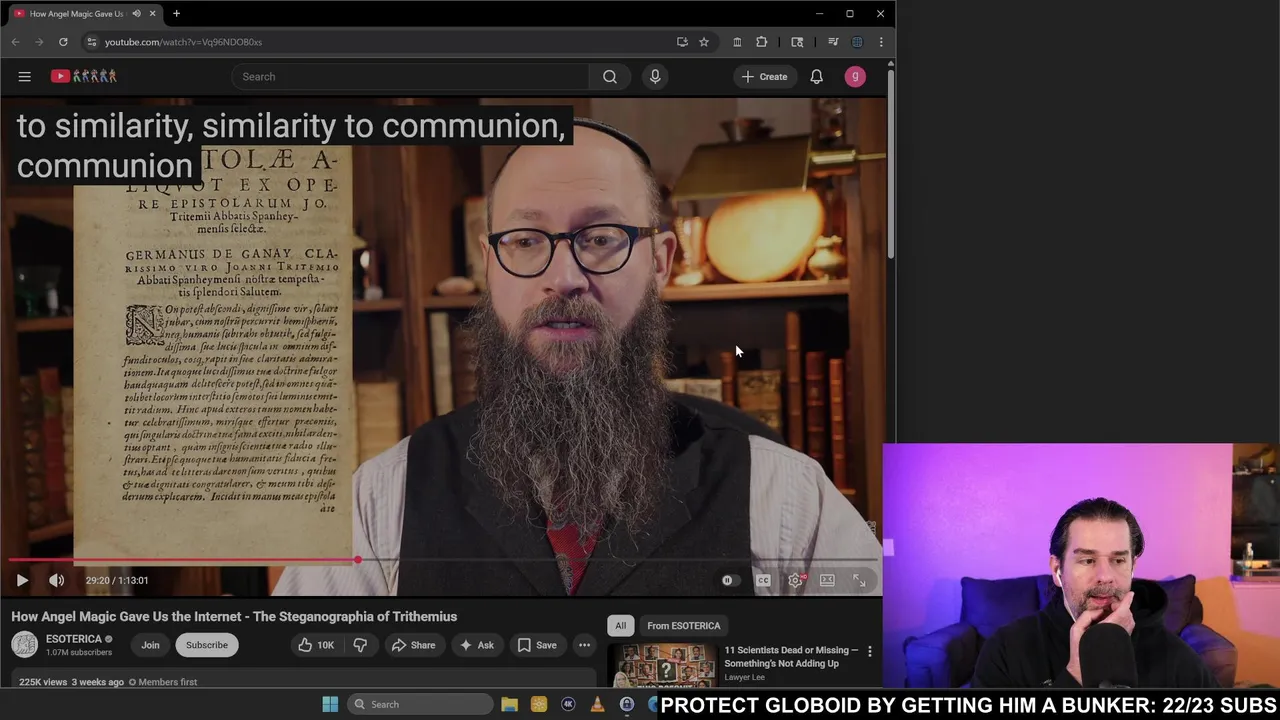
Task: Like the video (10K)
Action: (x=316, y=645)
